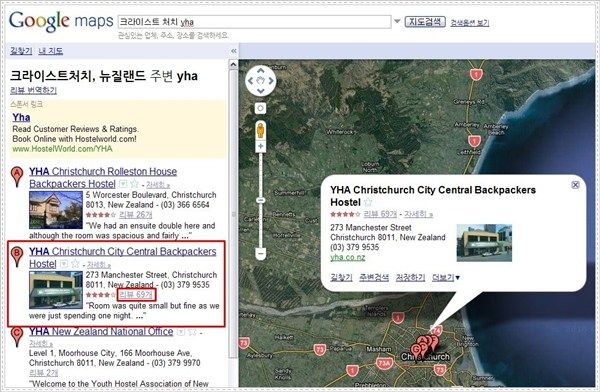600x392 pixels.
Task: Open YHA Christchurch Rolleston House result title
Action: tap(103, 177)
